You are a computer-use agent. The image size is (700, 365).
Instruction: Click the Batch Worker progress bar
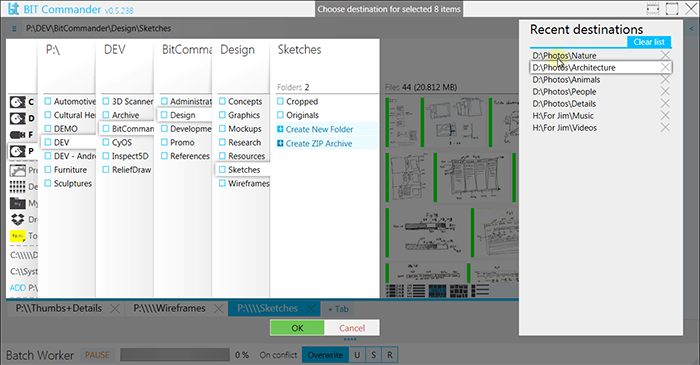point(175,355)
